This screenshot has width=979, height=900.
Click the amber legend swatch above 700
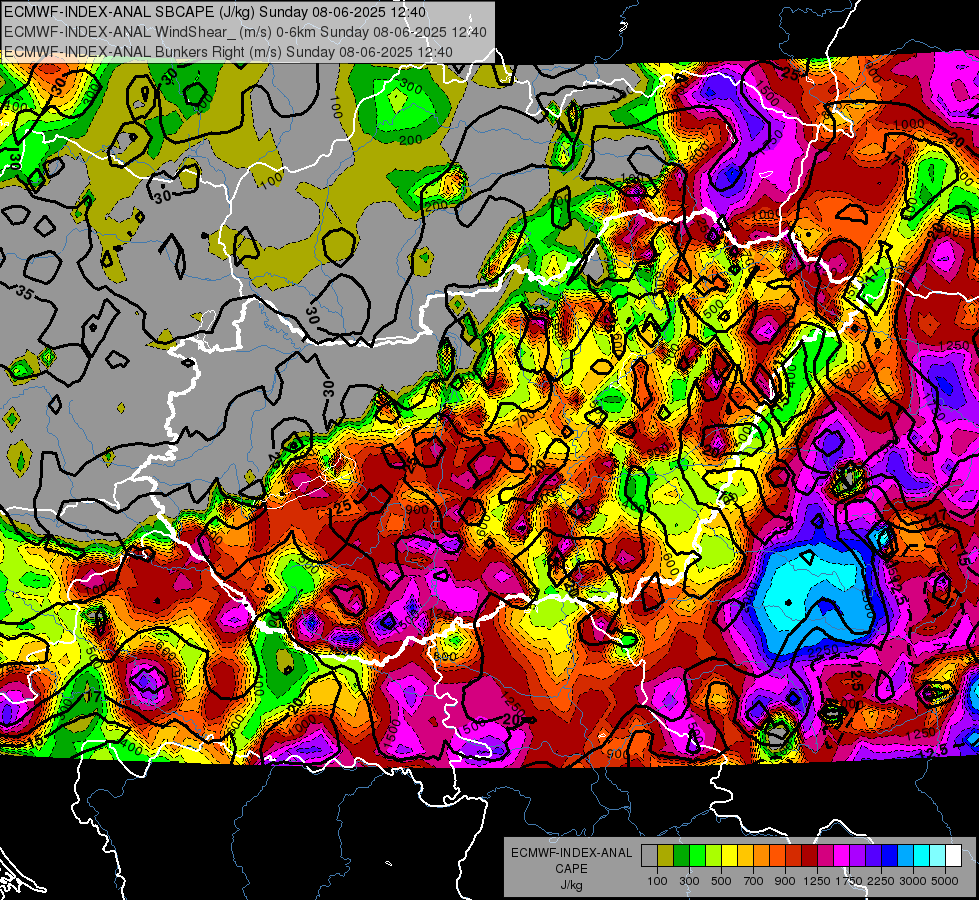pos(745,855)
